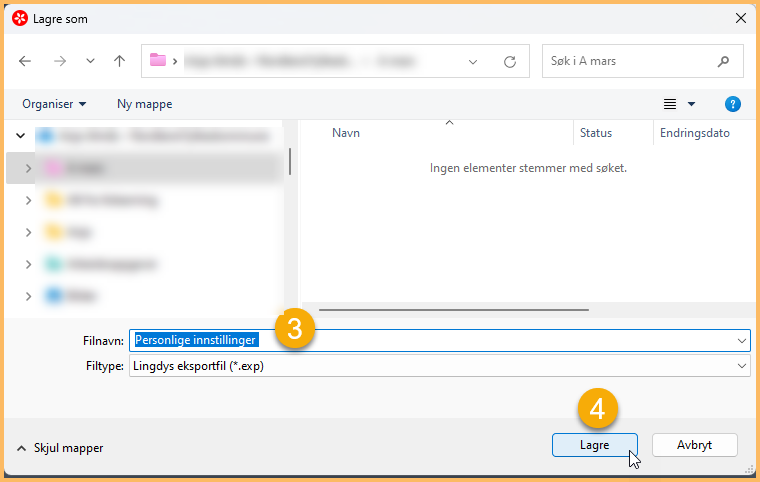Open recent locations dropdown chevron
The height and width of the screenshot is (482, 760).
pos(90,61)
